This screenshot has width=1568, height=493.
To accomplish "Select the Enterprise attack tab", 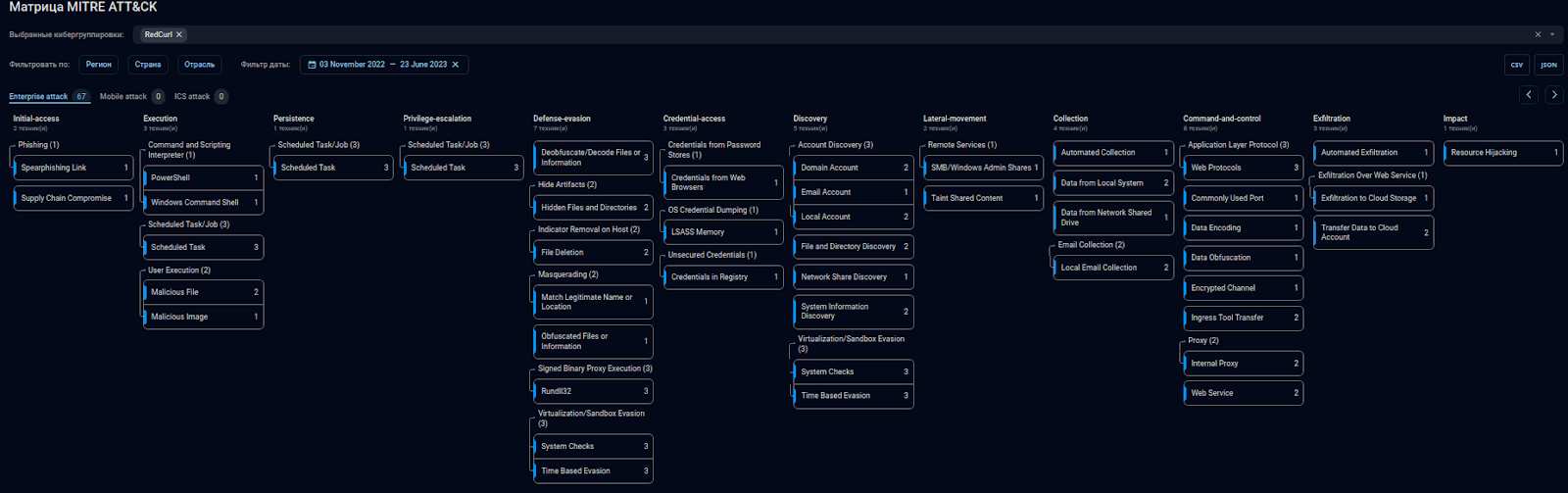I will coord(38,96).
